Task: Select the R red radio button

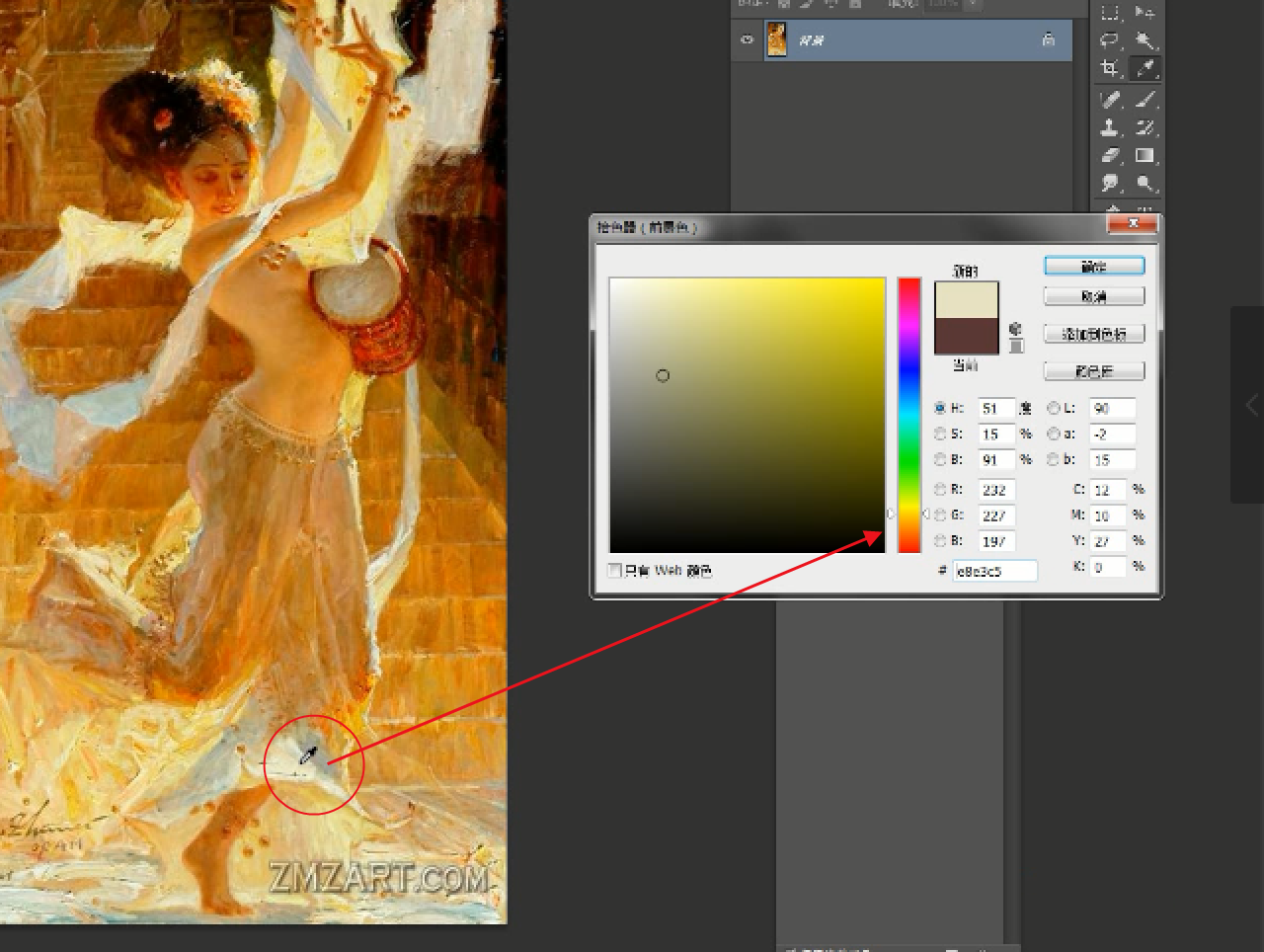Action: tap(940, 489)
